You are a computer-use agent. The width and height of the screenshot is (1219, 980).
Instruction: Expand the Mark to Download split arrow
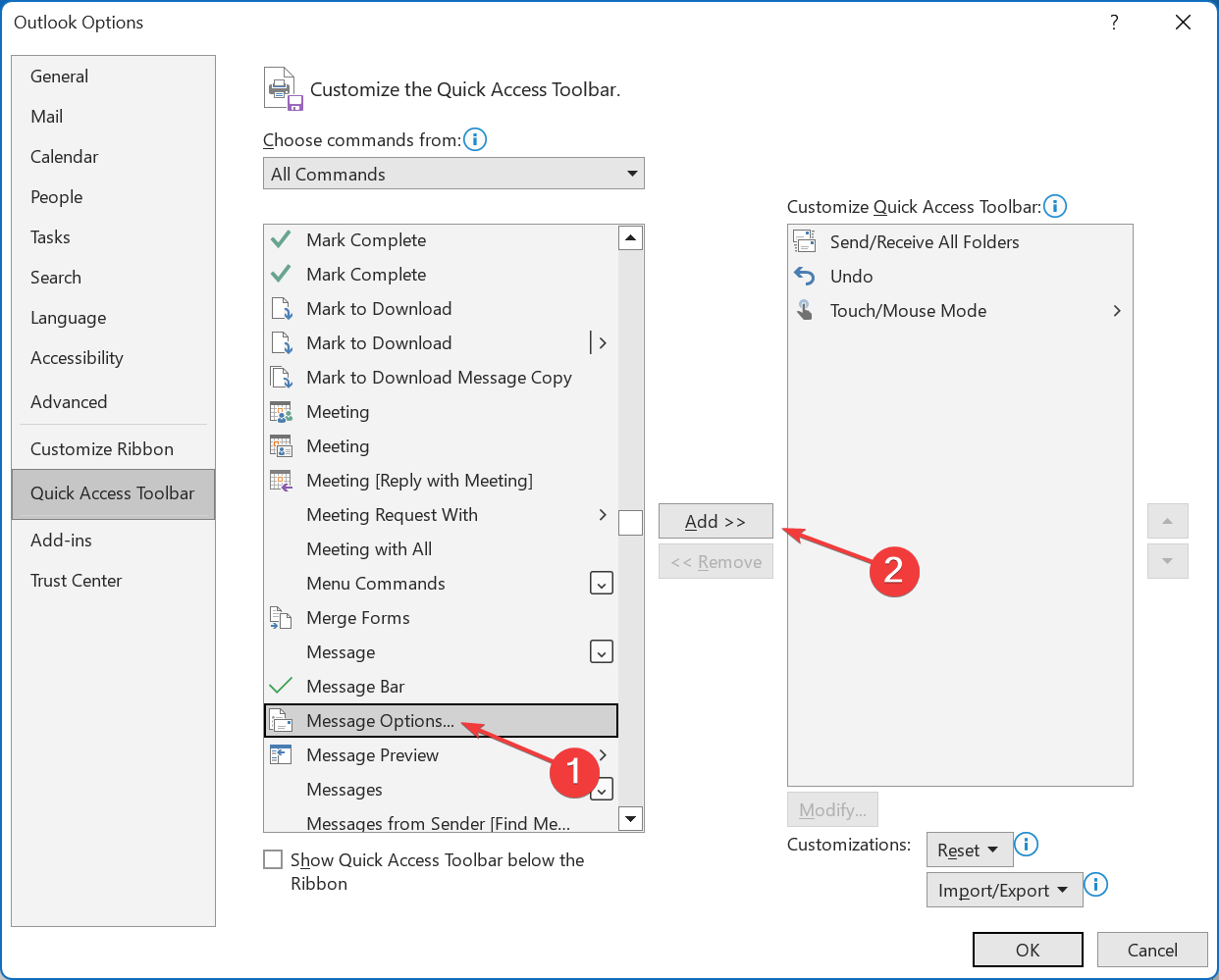602,342
